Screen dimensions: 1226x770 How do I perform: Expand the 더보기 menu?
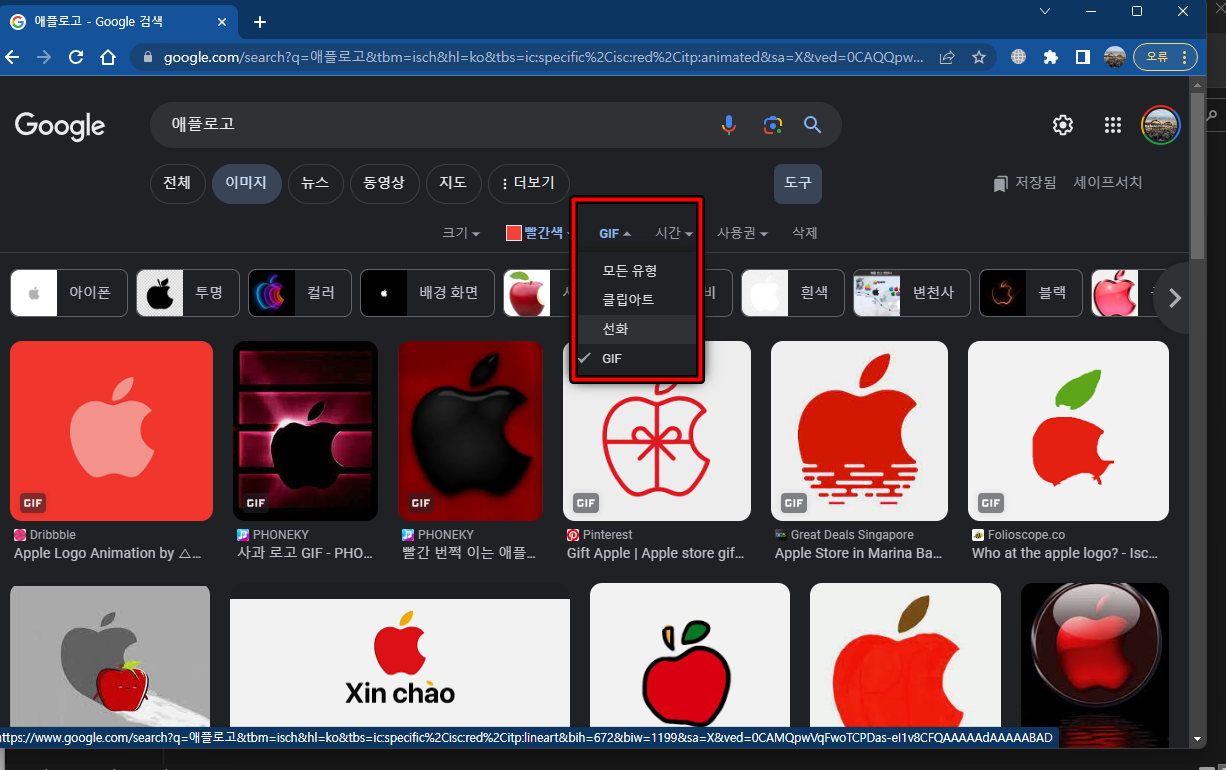528,183
